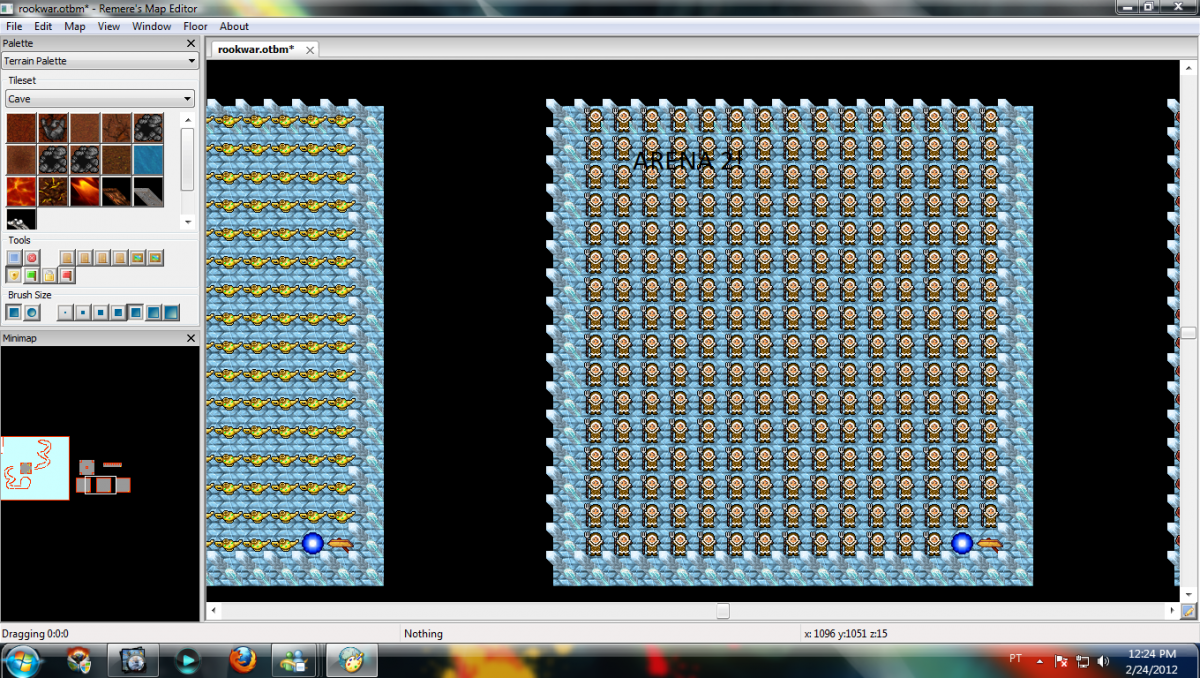Open the Edit menu

(43, 26)
